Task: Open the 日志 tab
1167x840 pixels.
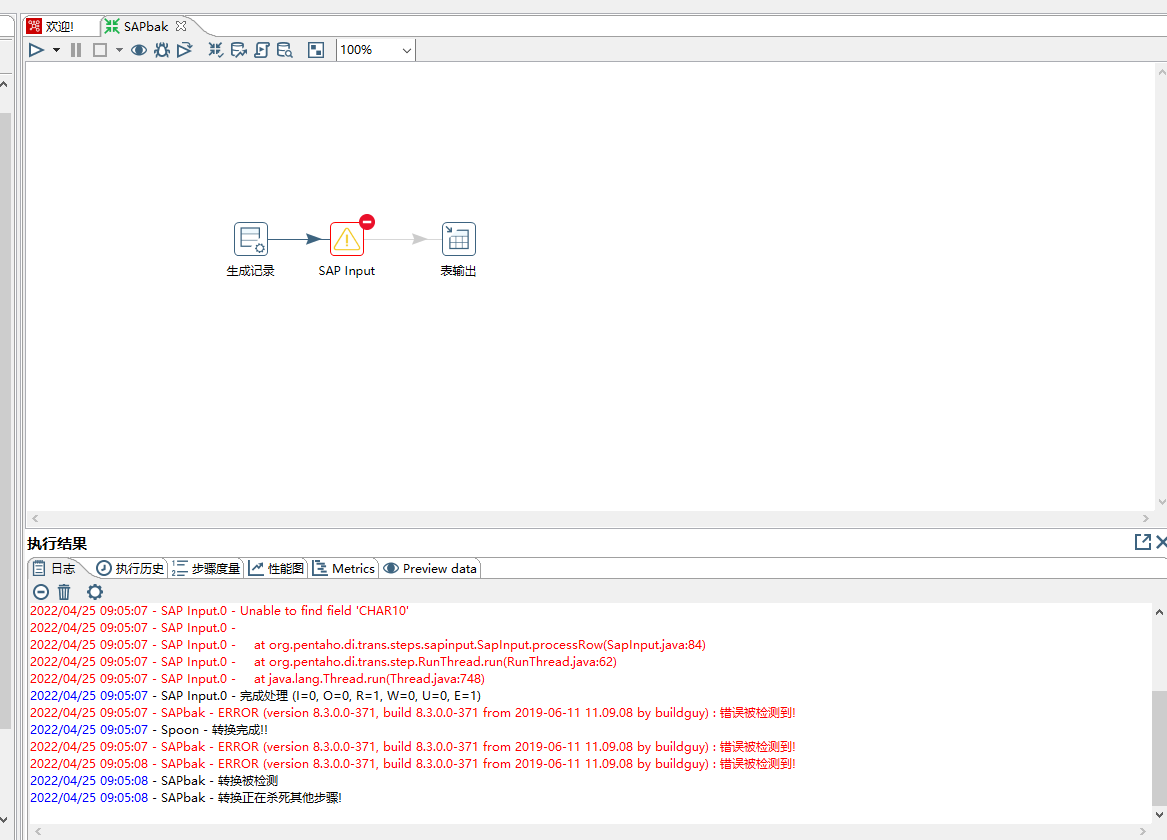Action: point(54,568)
